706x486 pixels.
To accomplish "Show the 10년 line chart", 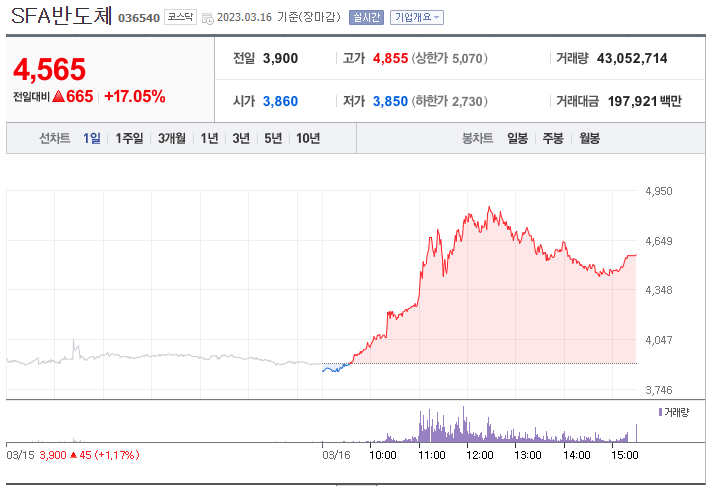I will (x=308, y=138).
